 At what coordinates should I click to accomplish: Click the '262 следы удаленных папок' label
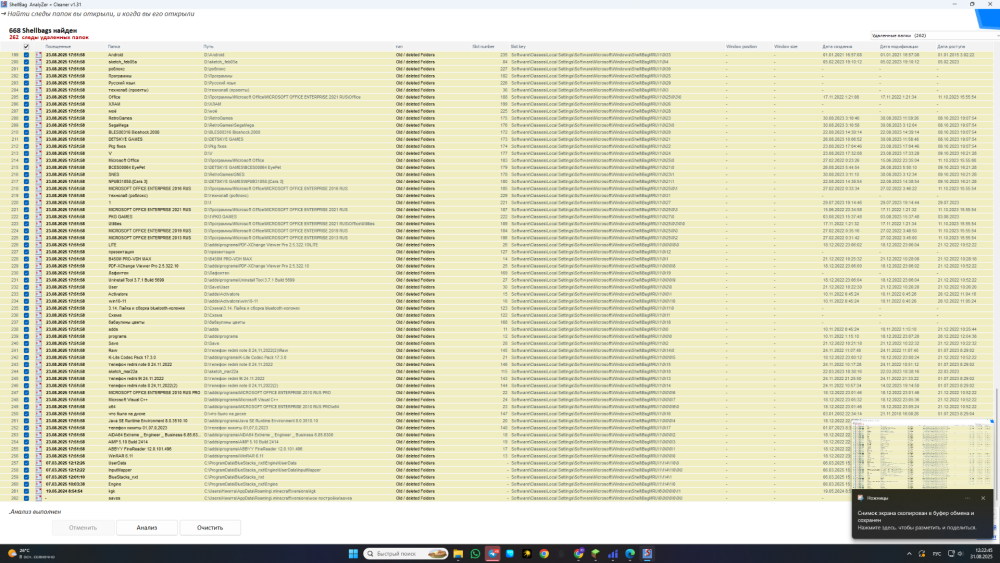[48, 37]
